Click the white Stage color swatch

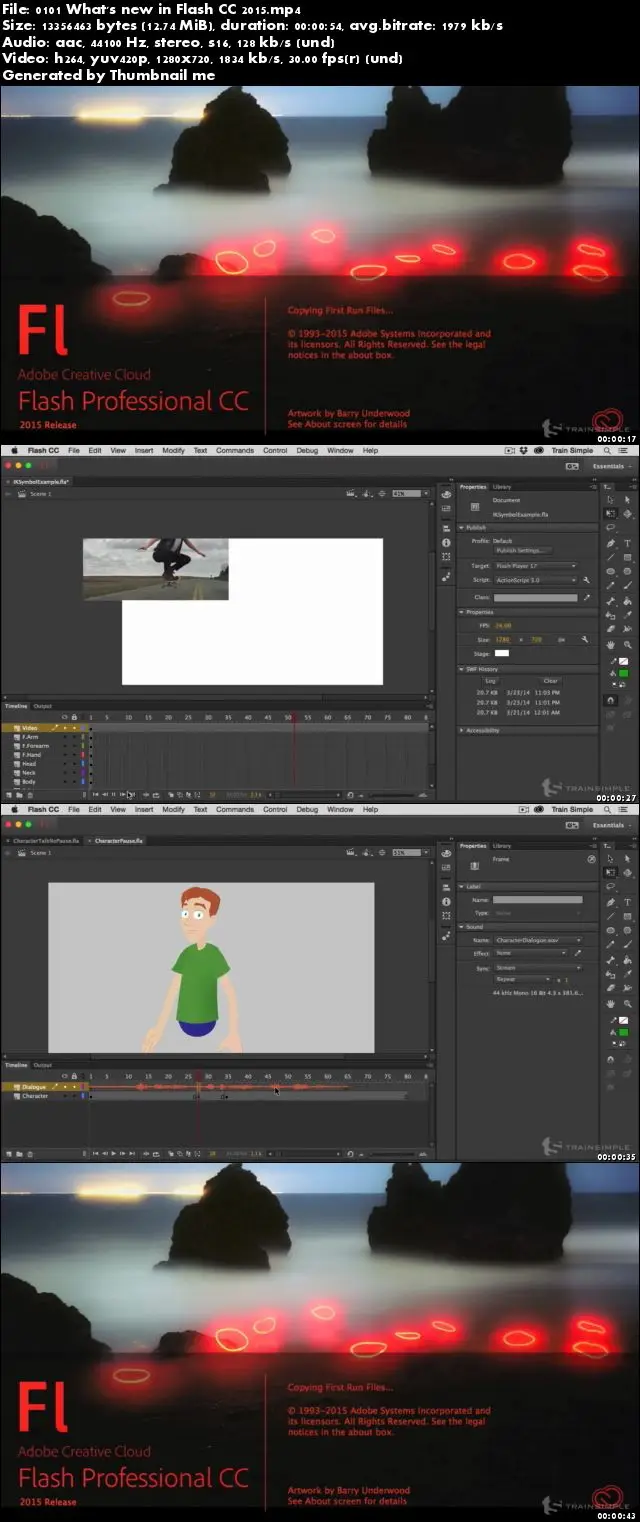click(502, 653)
